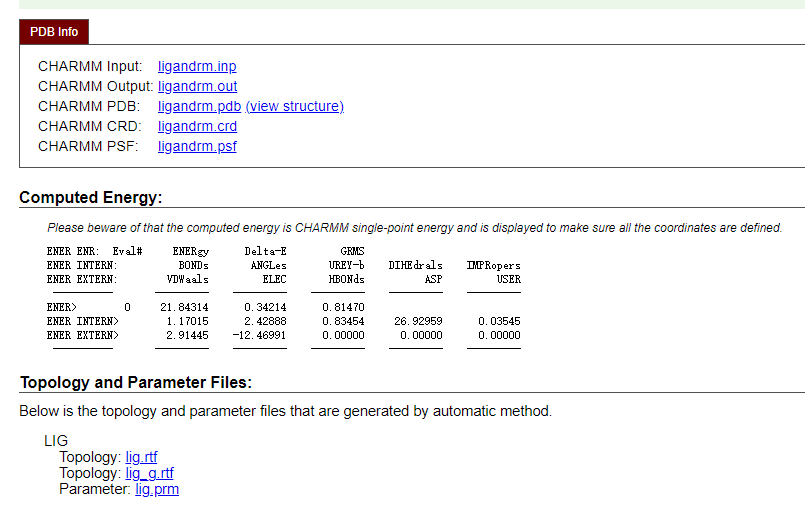
Task: Open the lig.prm parameter file
Action: point(157,490)
